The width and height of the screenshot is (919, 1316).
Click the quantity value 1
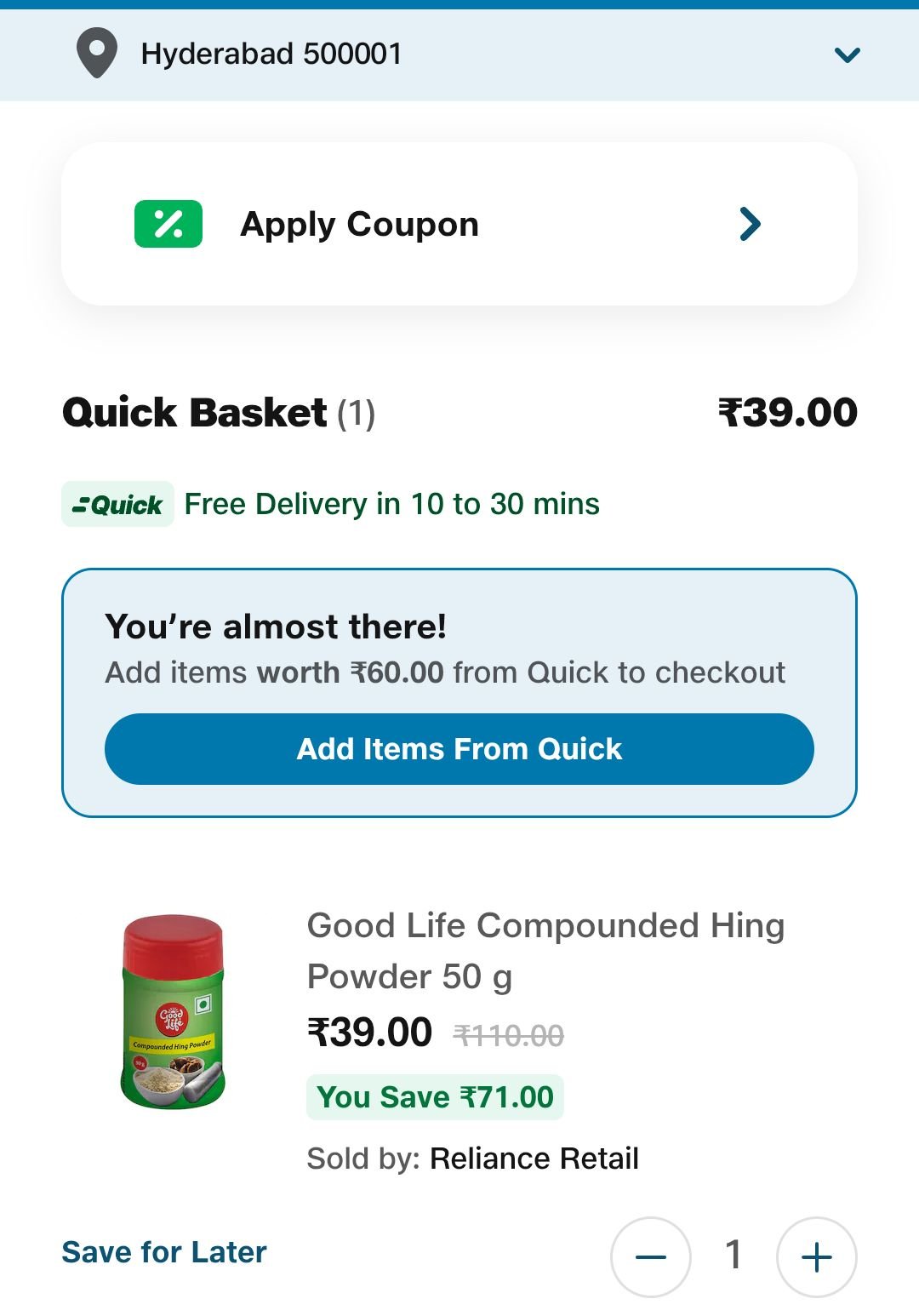click(733, 1255)
